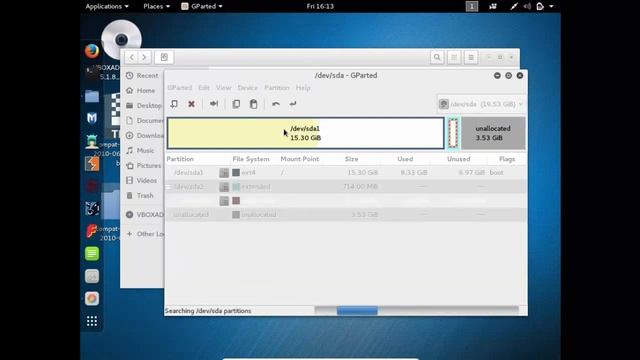Launch Firefox from the dock

92,51
